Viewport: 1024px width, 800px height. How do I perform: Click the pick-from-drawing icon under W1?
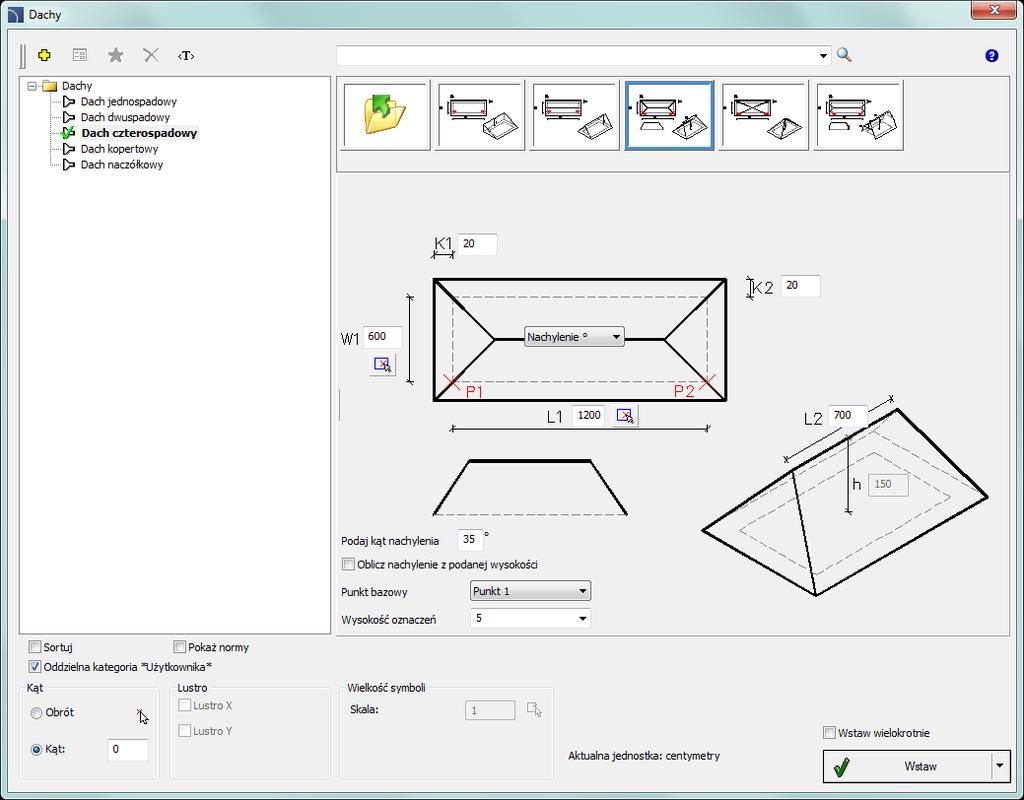pyautogui.click(x=382, y=364)
